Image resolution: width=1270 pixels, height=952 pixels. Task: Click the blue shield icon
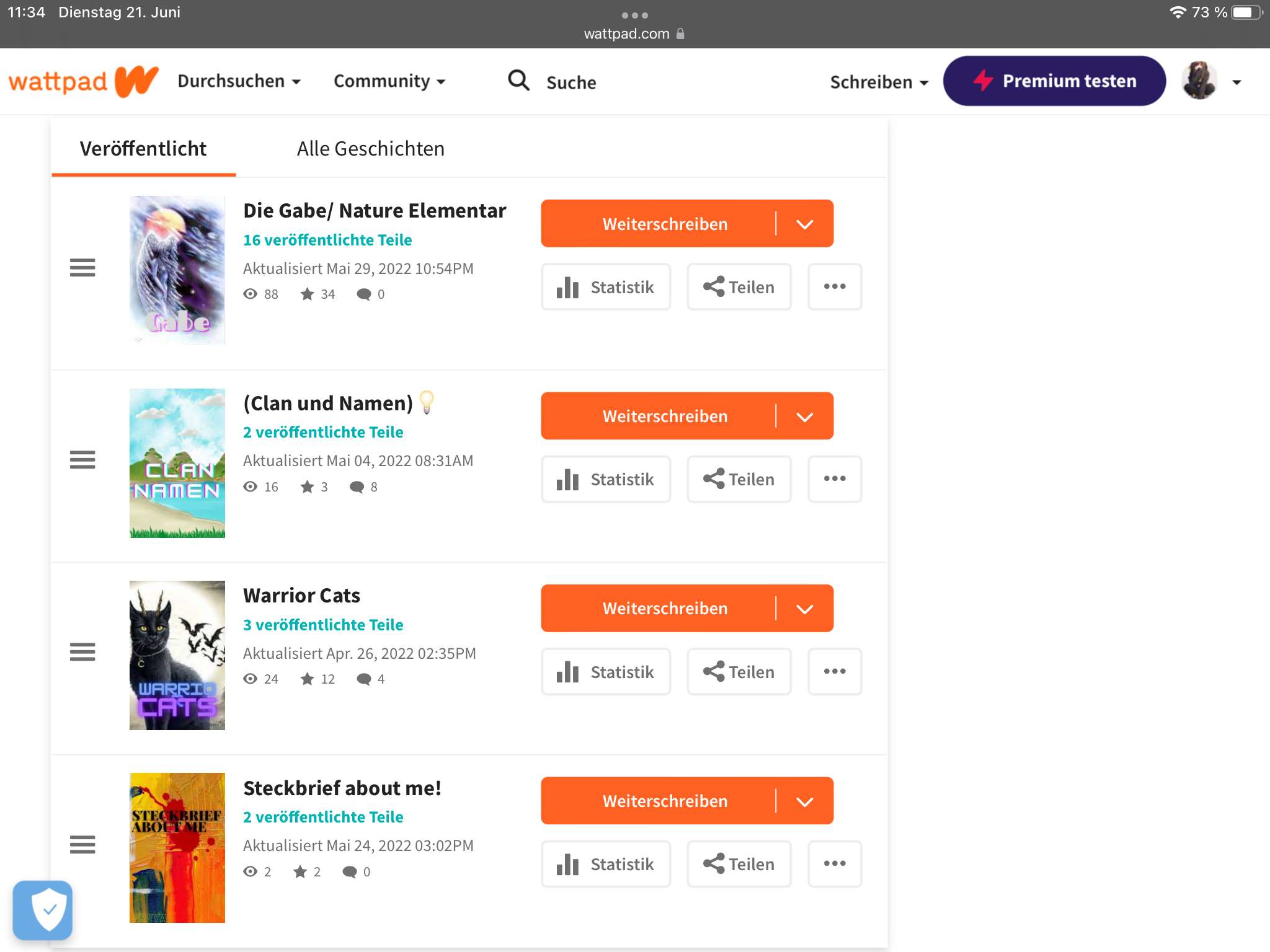pos(43,909)
